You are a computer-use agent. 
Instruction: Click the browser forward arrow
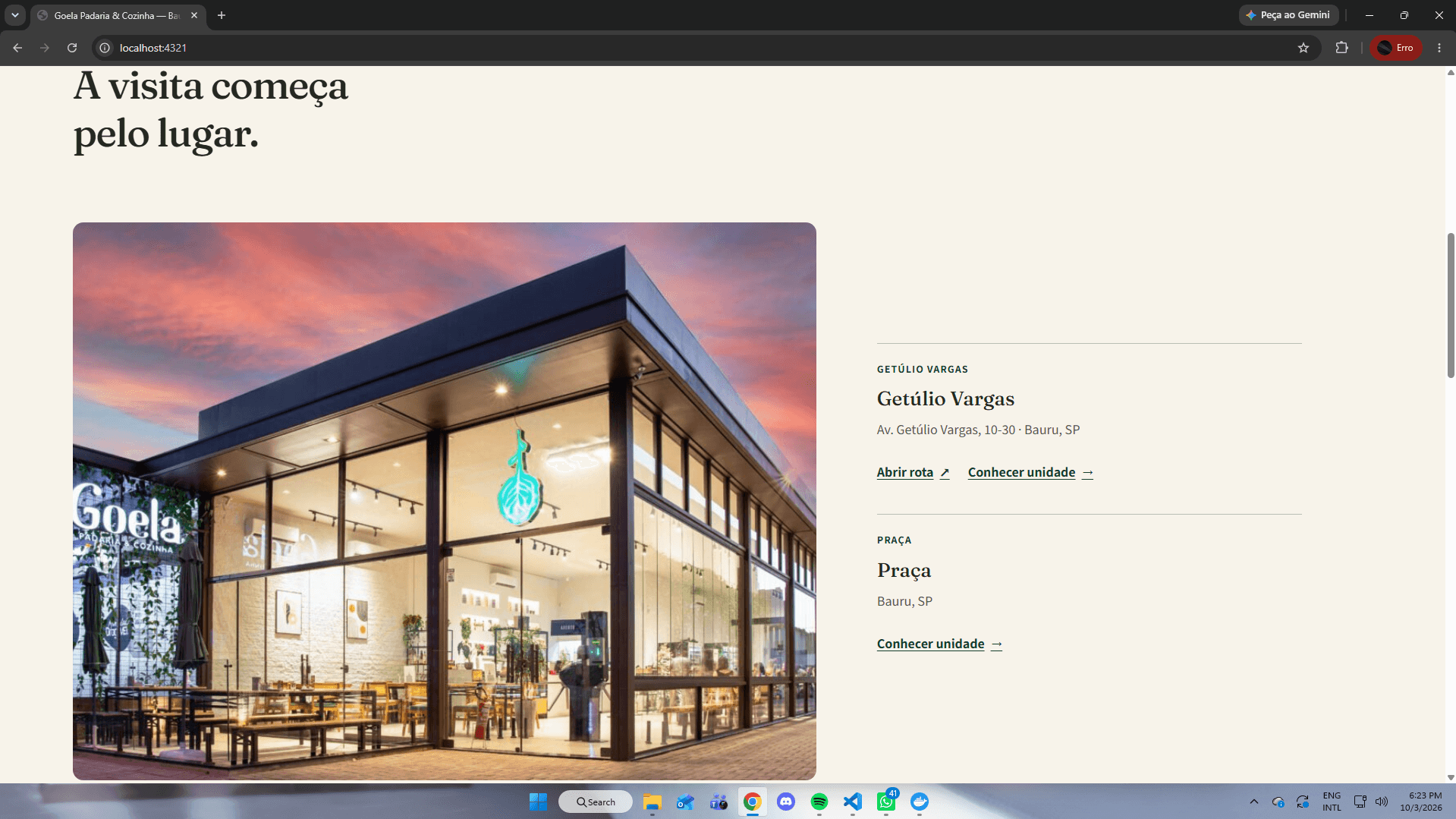(x=45, y=48)
